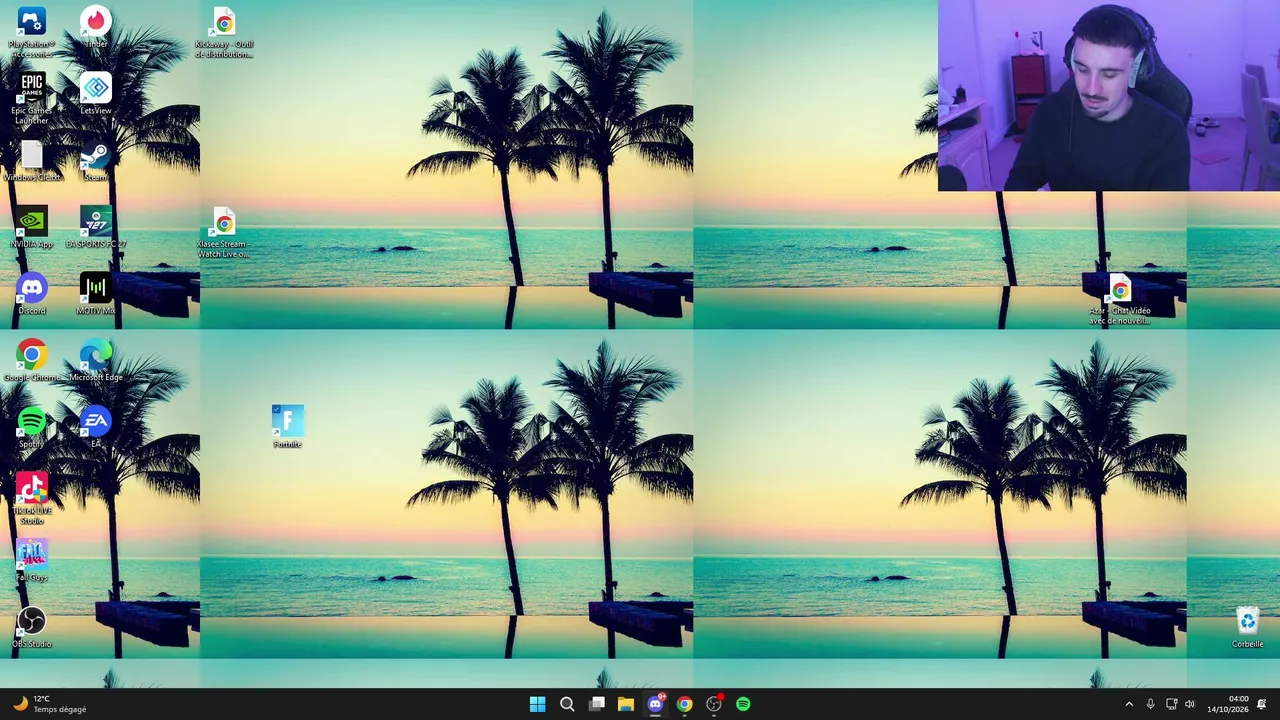Image resolution: width=1280 pixels, height=720 pixels.
Task: Select the Microsoft Edge desktop shortcut
Action: coord(96,361)
